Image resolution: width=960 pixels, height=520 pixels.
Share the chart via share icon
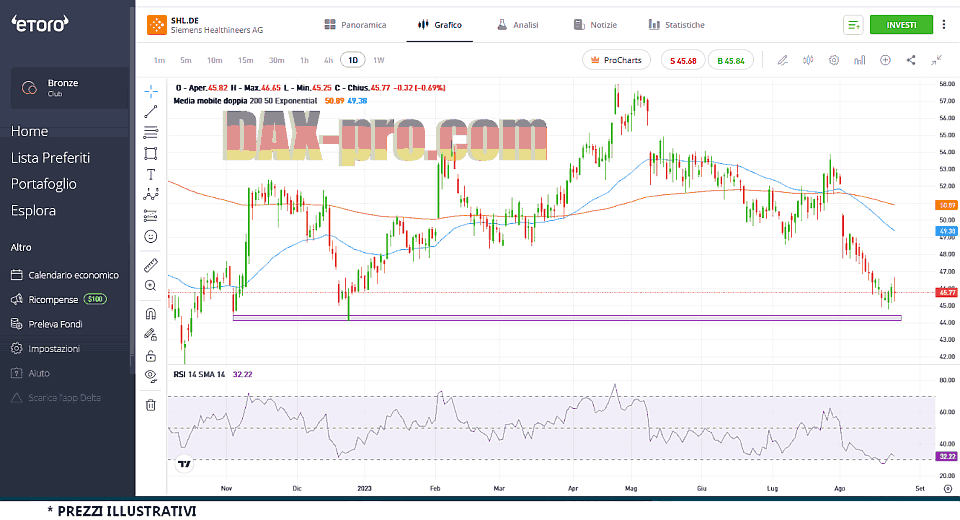click(911, 60)
